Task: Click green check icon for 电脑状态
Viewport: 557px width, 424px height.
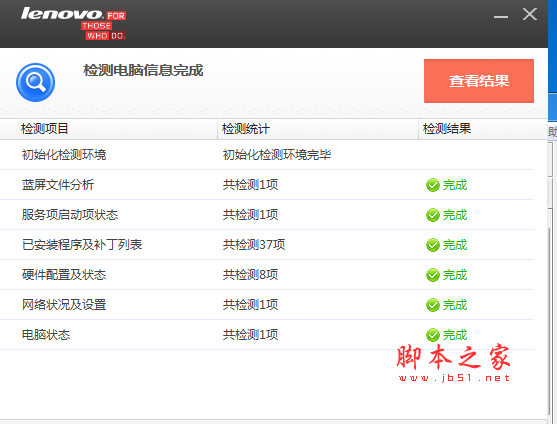Action: pos(433,335)
